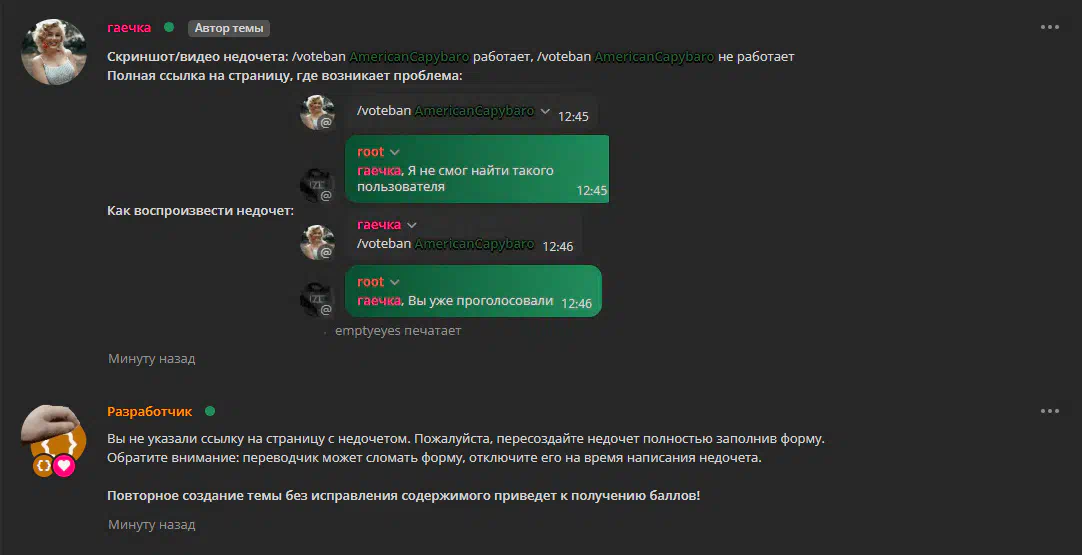Image resolution: width=1082 pixels, height=555 pixels.
Task: Click the Автор темы badge
Action: click(x=228, y=28)
